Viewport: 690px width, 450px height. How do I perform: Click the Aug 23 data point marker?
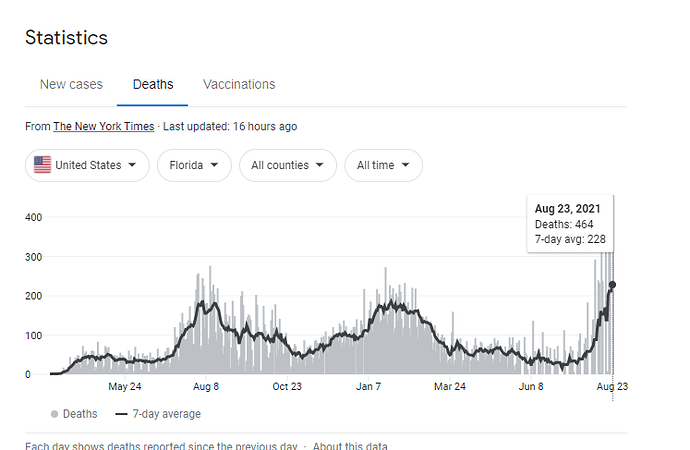[x=612, y=285]
